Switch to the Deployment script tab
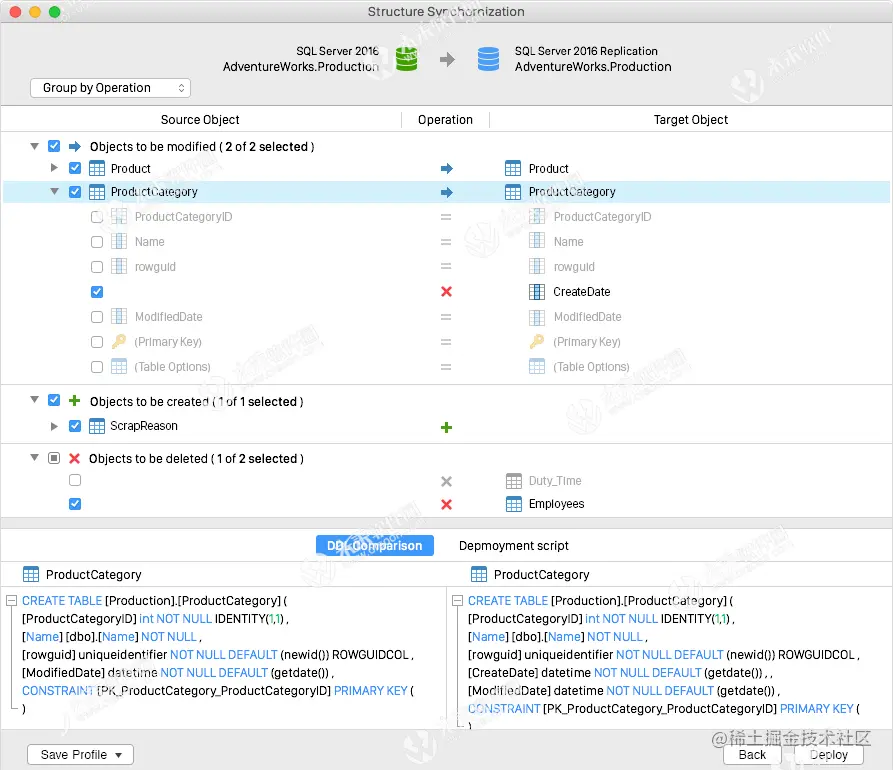Image resolution: width=893 pixels, height=770 pixels. (514, 546)
